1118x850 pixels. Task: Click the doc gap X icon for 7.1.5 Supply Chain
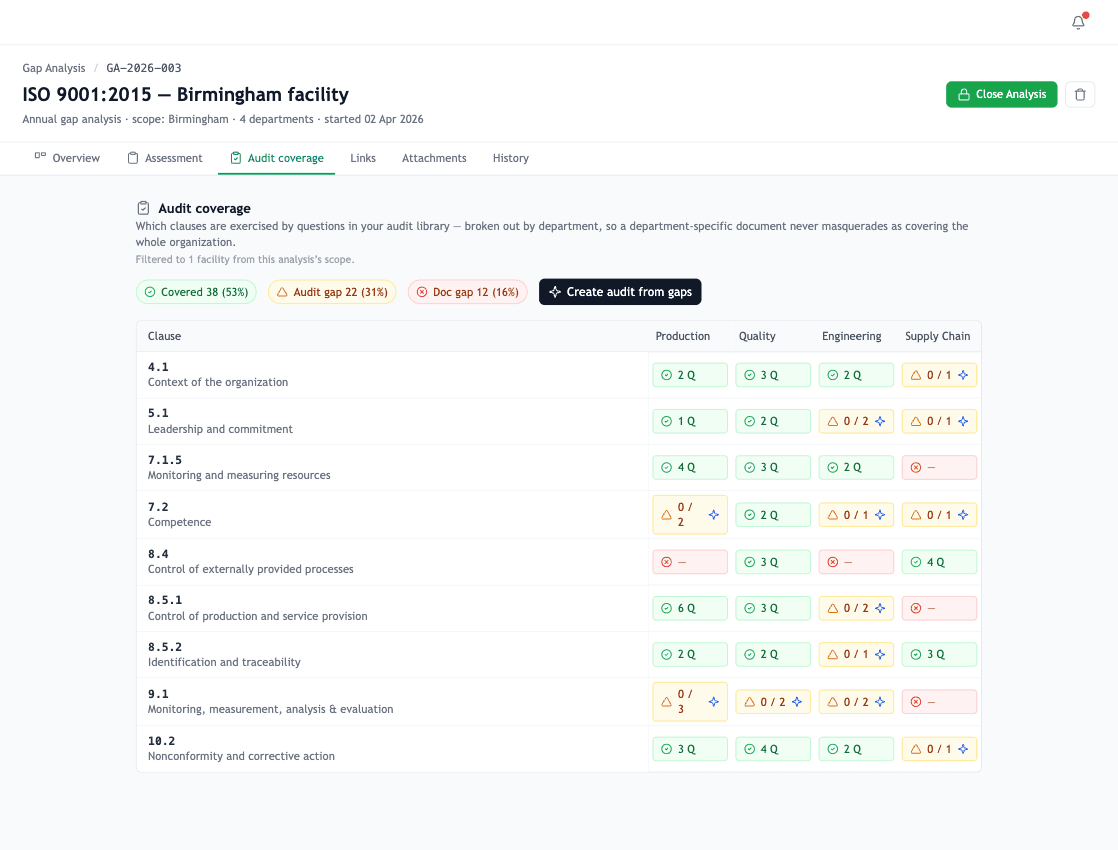pyautogui.click(x=916, y=468)
